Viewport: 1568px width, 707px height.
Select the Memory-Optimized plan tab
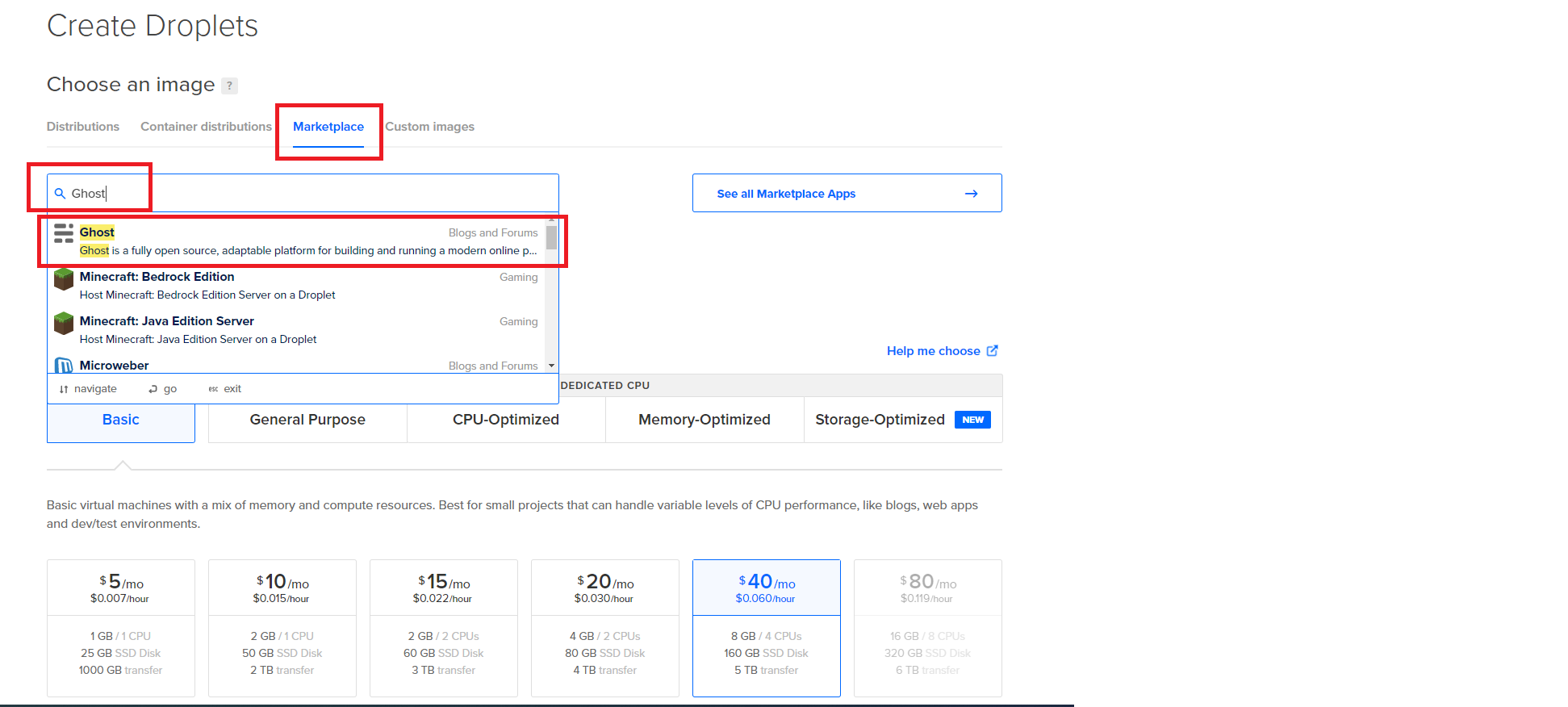tap(705, 420)
